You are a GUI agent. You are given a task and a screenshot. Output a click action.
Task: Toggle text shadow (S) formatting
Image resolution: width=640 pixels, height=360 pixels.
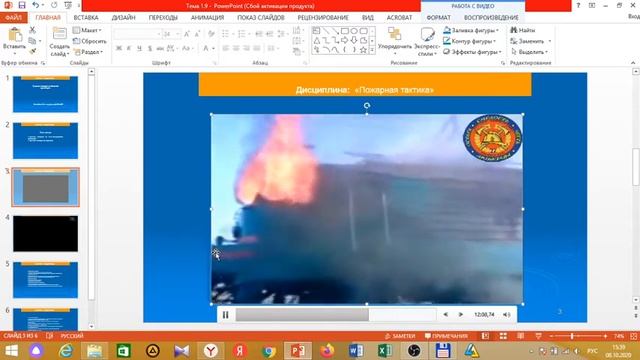pos(150,48)
